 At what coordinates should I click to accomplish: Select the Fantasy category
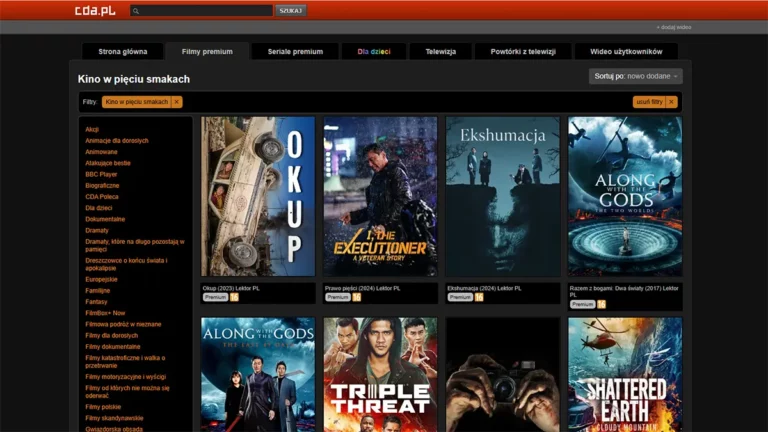point(96,302)
